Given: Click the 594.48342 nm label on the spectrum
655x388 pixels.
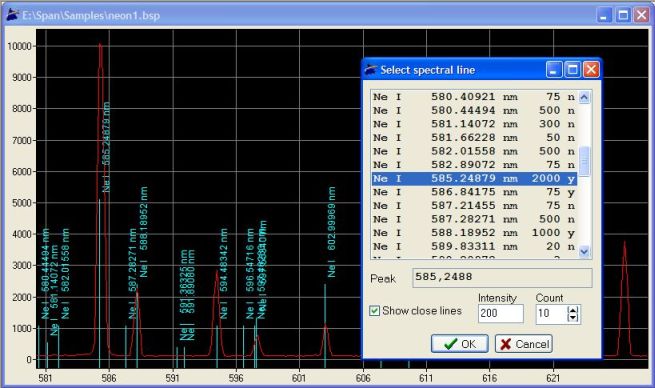Looking at the screenshot, I should point(223,274).
